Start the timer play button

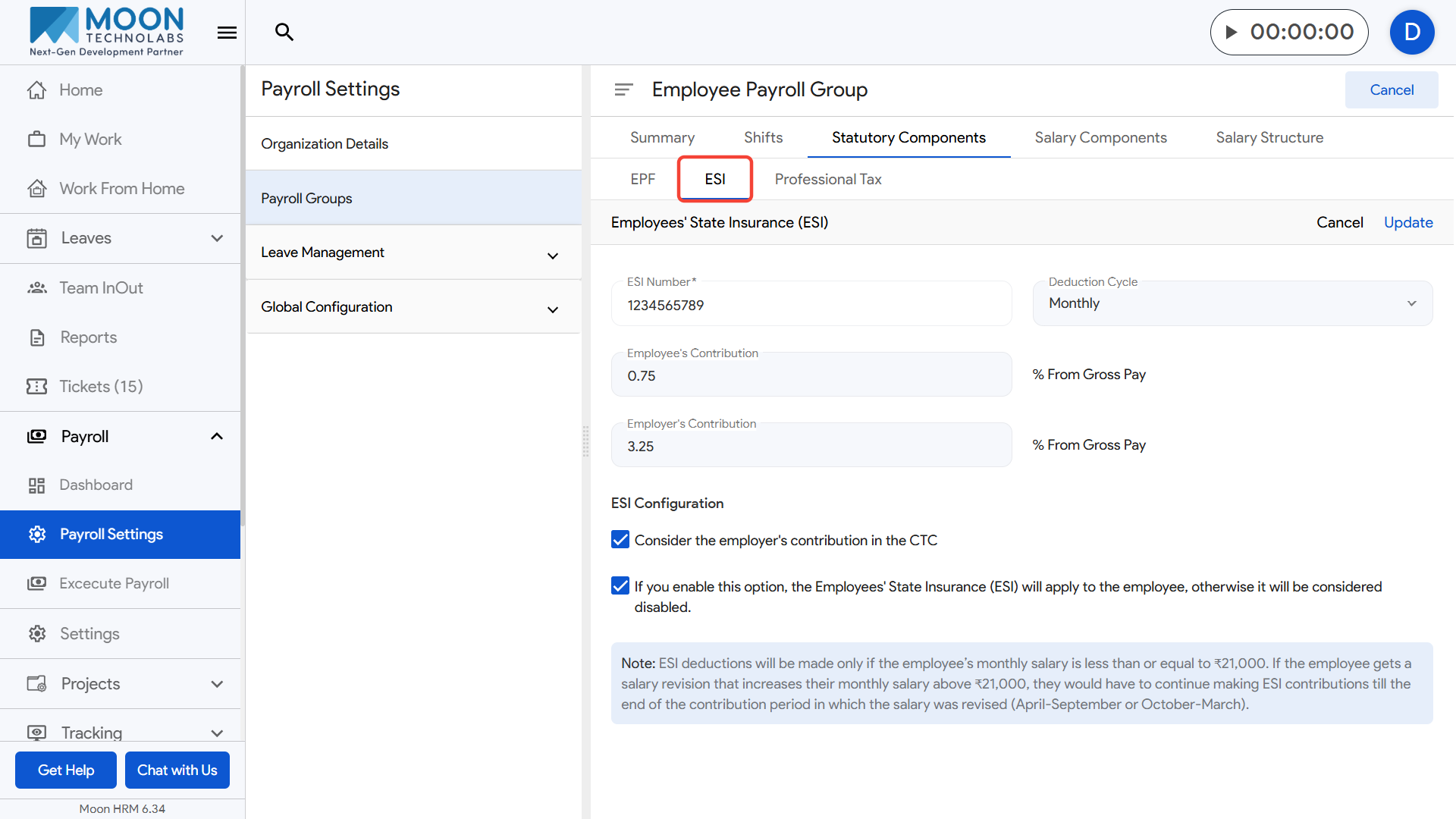1232,32
